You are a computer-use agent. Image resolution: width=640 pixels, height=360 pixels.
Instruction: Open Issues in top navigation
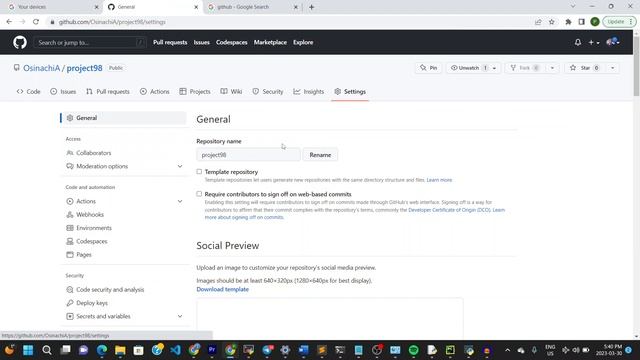pos(202,42)
